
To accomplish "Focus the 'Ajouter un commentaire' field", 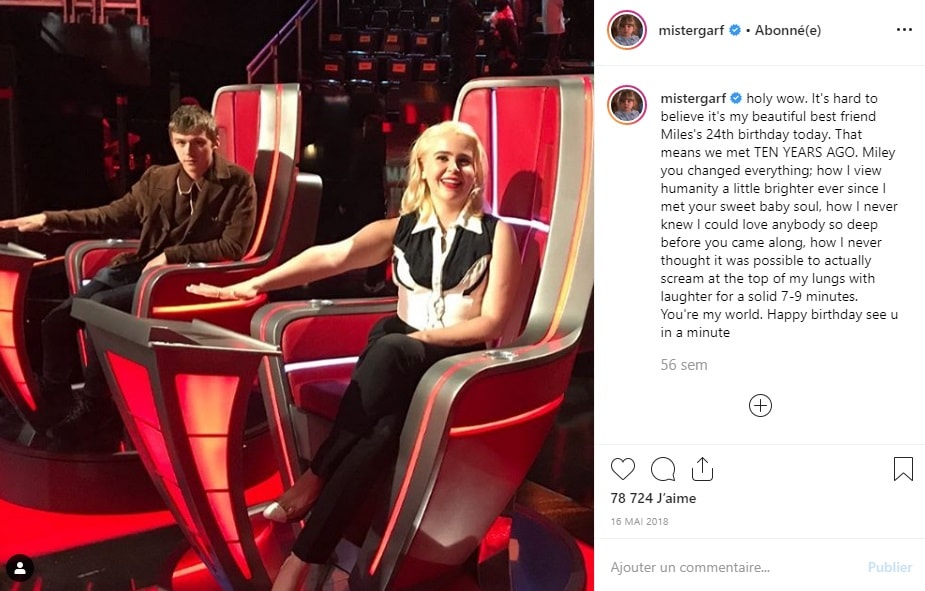I will [732, 567].
